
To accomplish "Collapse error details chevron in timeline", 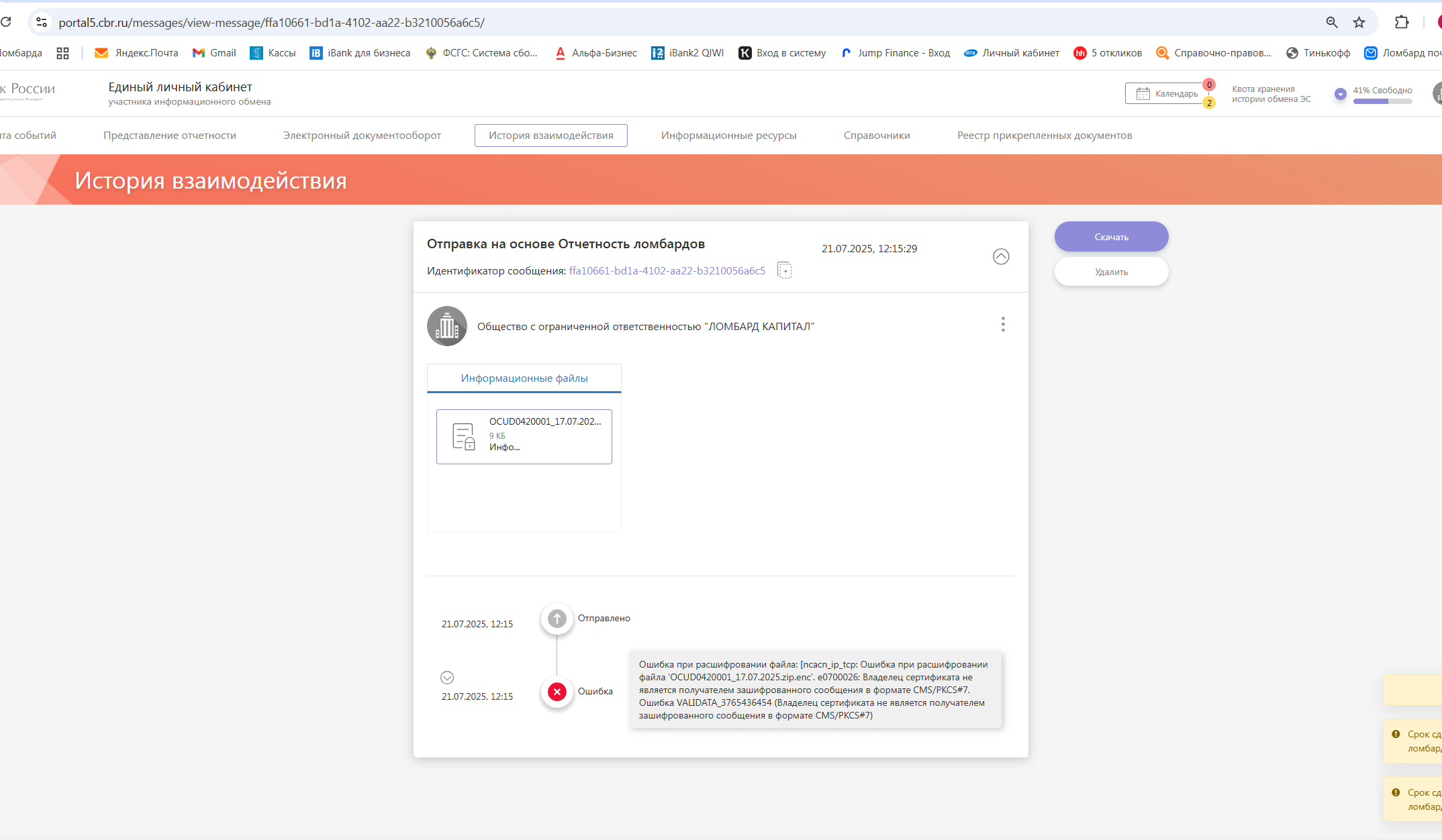I will (447, 678).
